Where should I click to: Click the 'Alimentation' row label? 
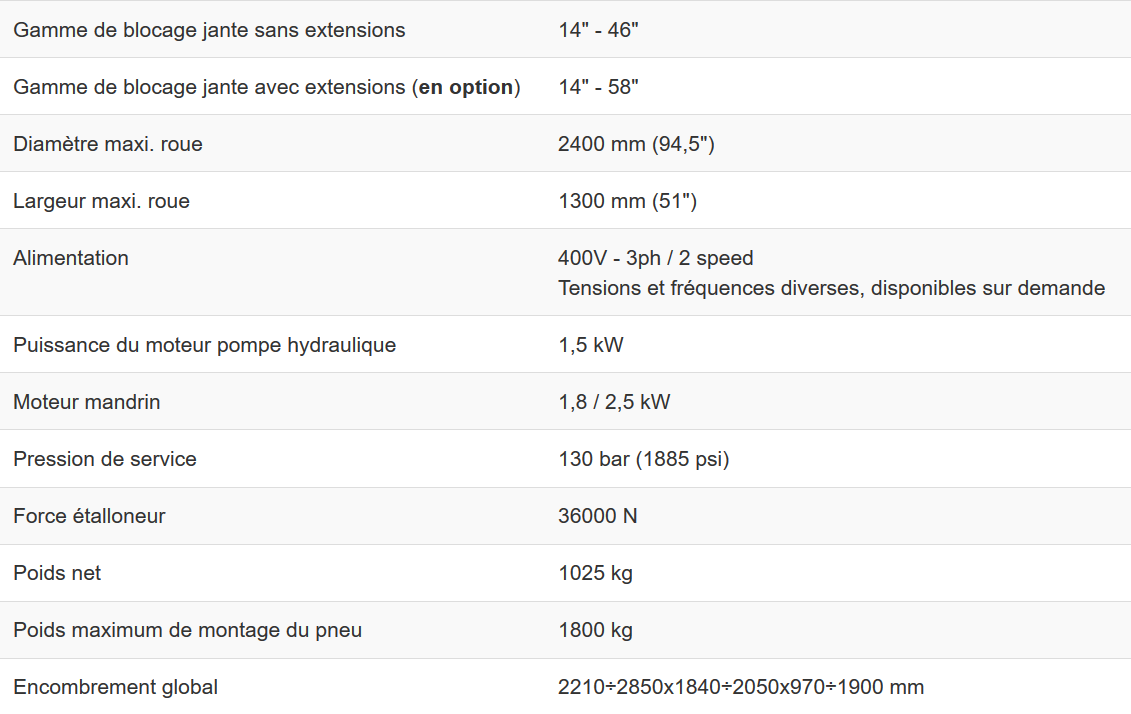click(71, 258)
